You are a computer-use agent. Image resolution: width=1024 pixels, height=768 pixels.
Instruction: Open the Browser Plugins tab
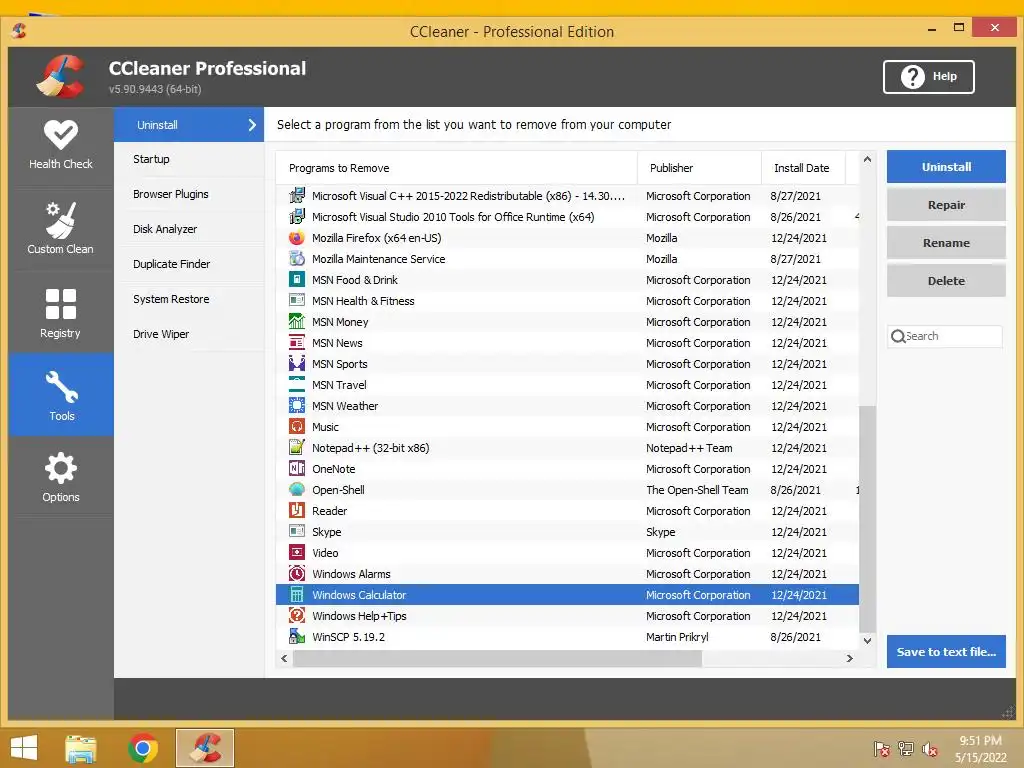(189, 194)
